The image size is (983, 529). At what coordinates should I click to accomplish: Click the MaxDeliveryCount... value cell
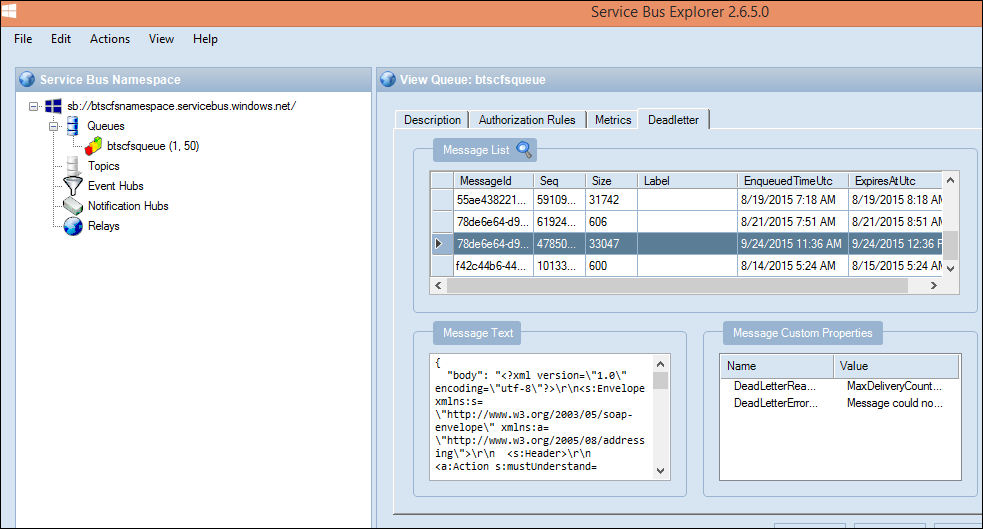pos(895,386)
